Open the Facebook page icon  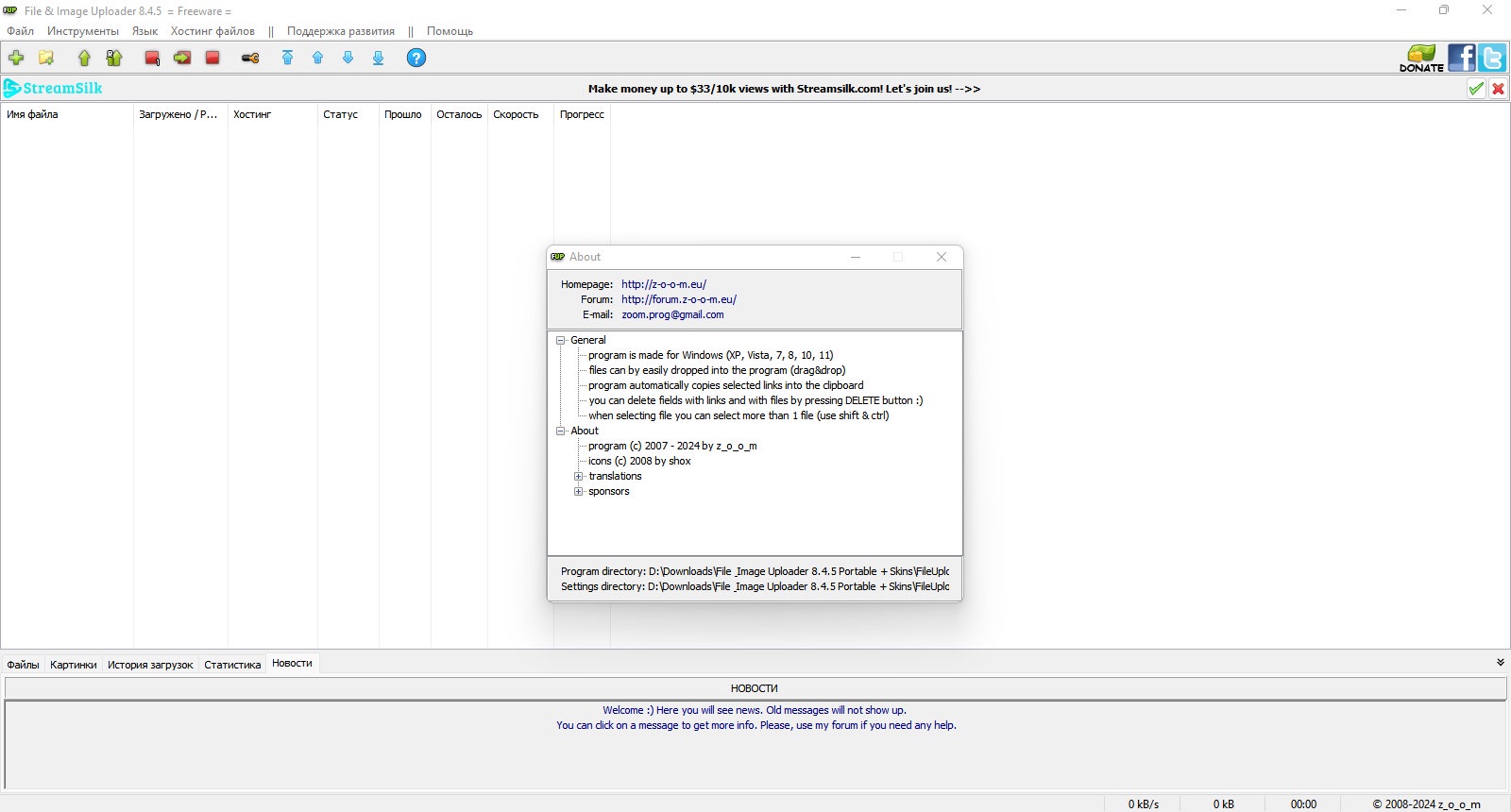[x=1461, y=58]
